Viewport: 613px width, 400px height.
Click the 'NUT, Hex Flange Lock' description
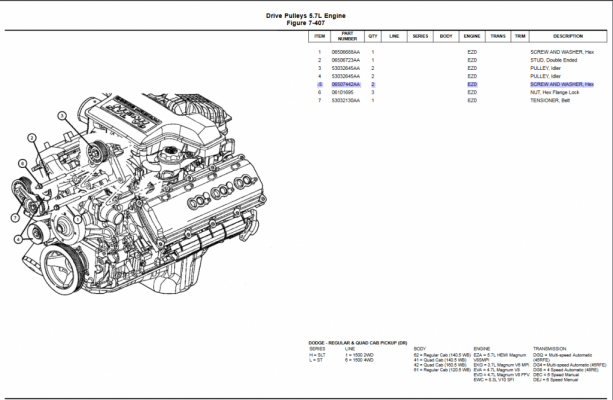[554, 92]
